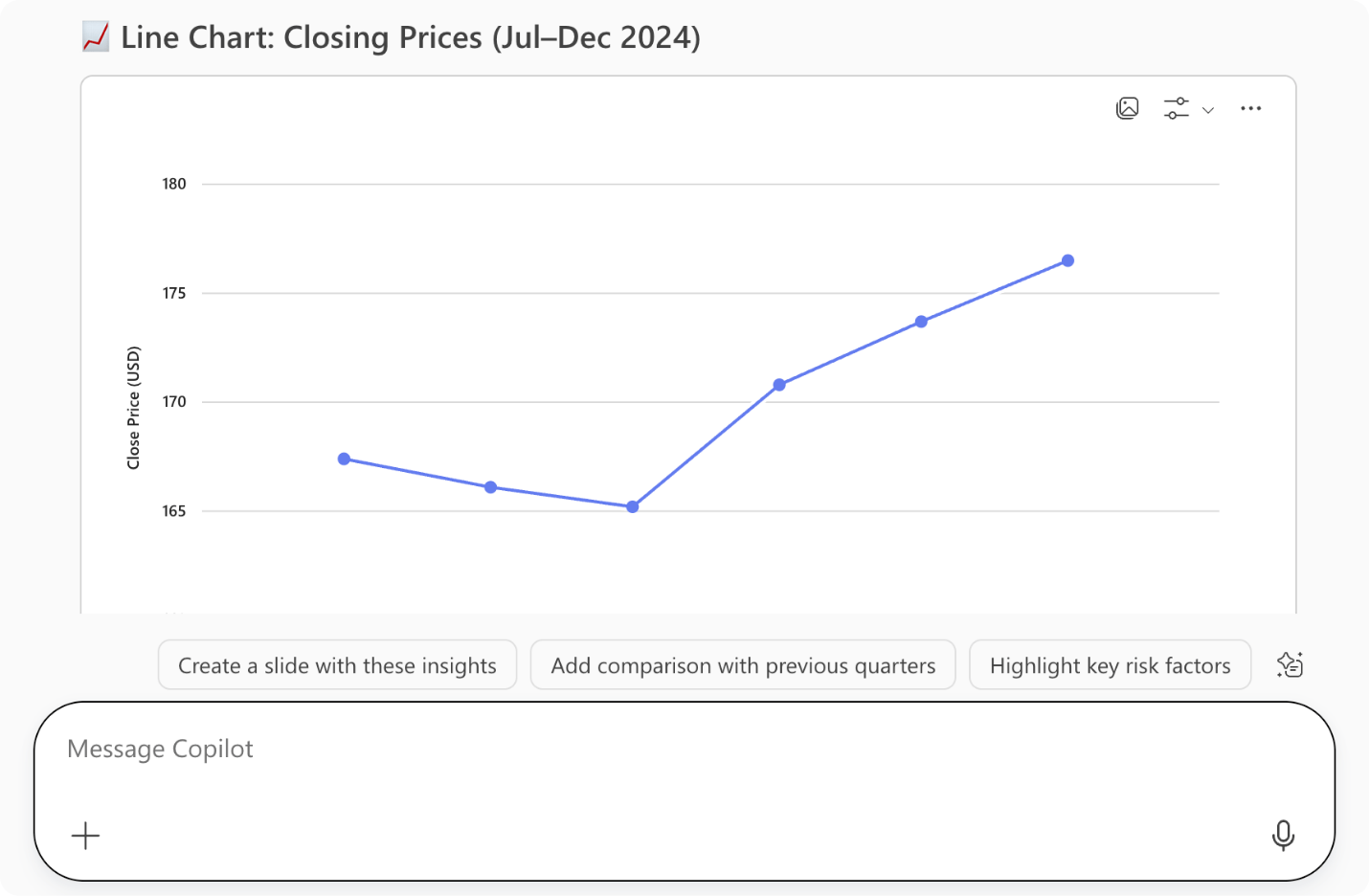Activate the microphone voice input icon
The height and width of the screenshot is (896, 1370).
coord(1283,836)
